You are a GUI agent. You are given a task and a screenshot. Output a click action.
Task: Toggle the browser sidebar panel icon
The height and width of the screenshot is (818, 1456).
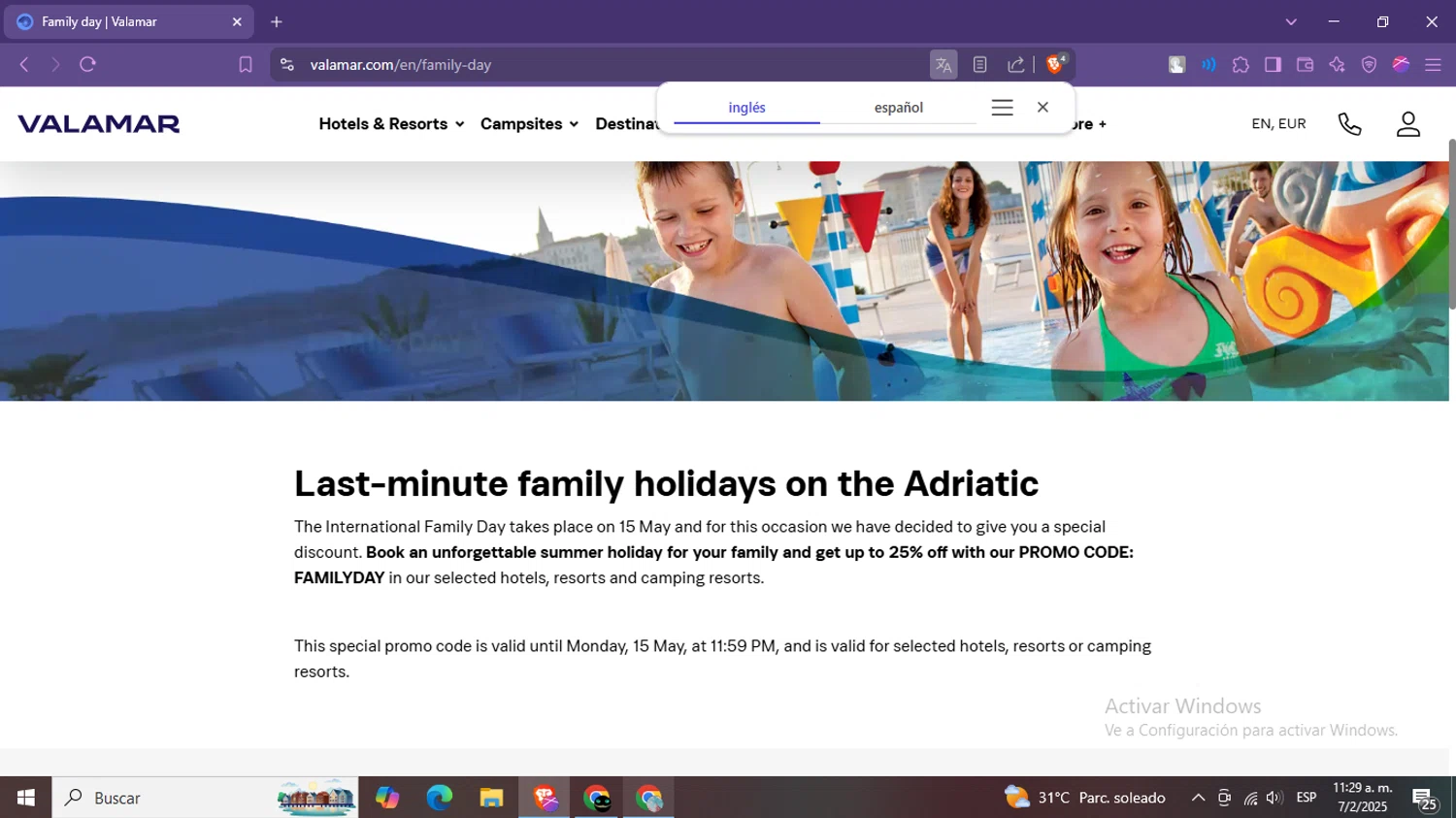[x=1273, y=65]
